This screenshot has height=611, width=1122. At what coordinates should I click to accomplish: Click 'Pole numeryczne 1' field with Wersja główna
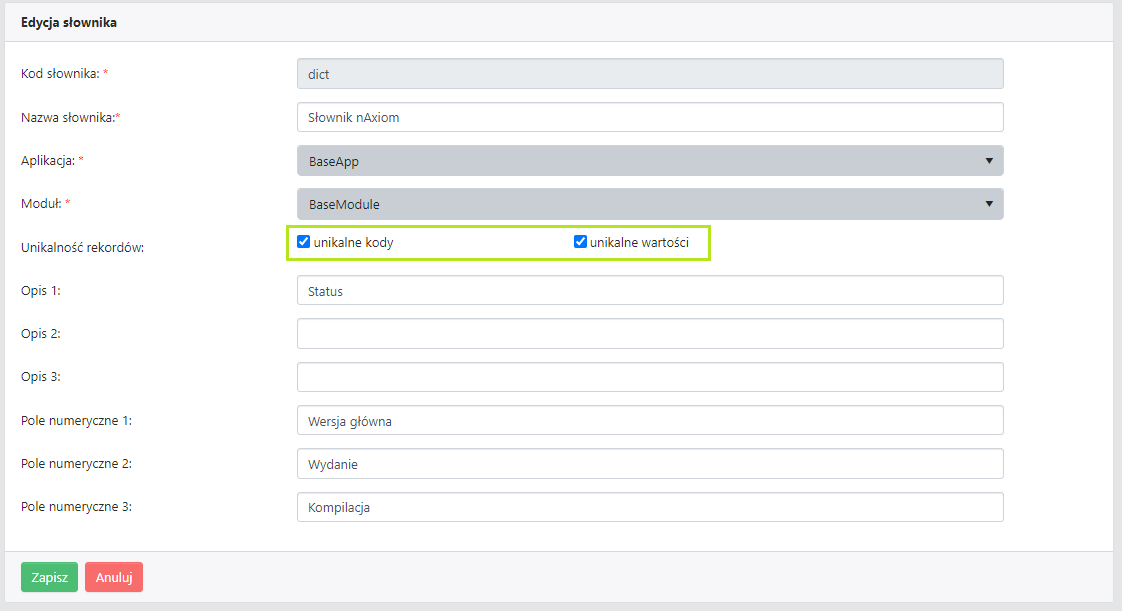click(650, 421)
